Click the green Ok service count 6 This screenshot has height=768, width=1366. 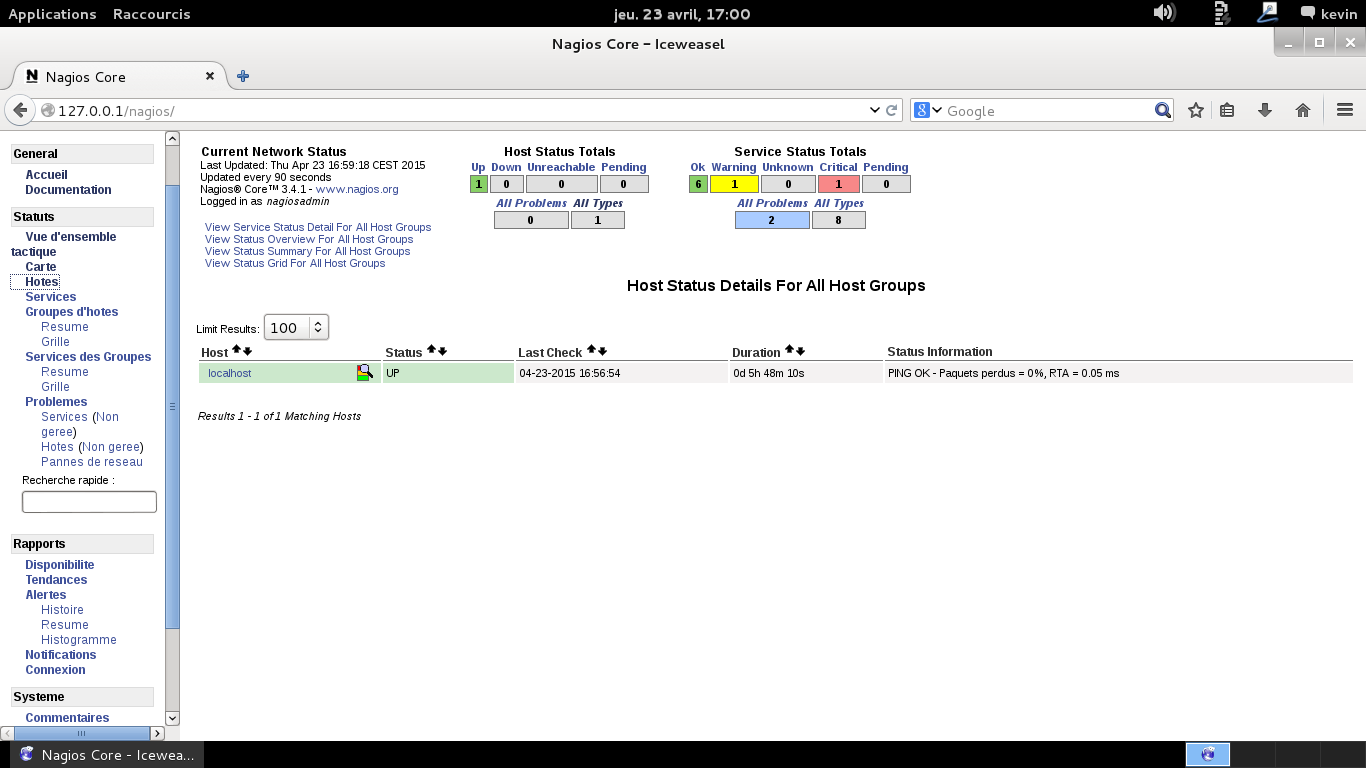tap(698, 184)
